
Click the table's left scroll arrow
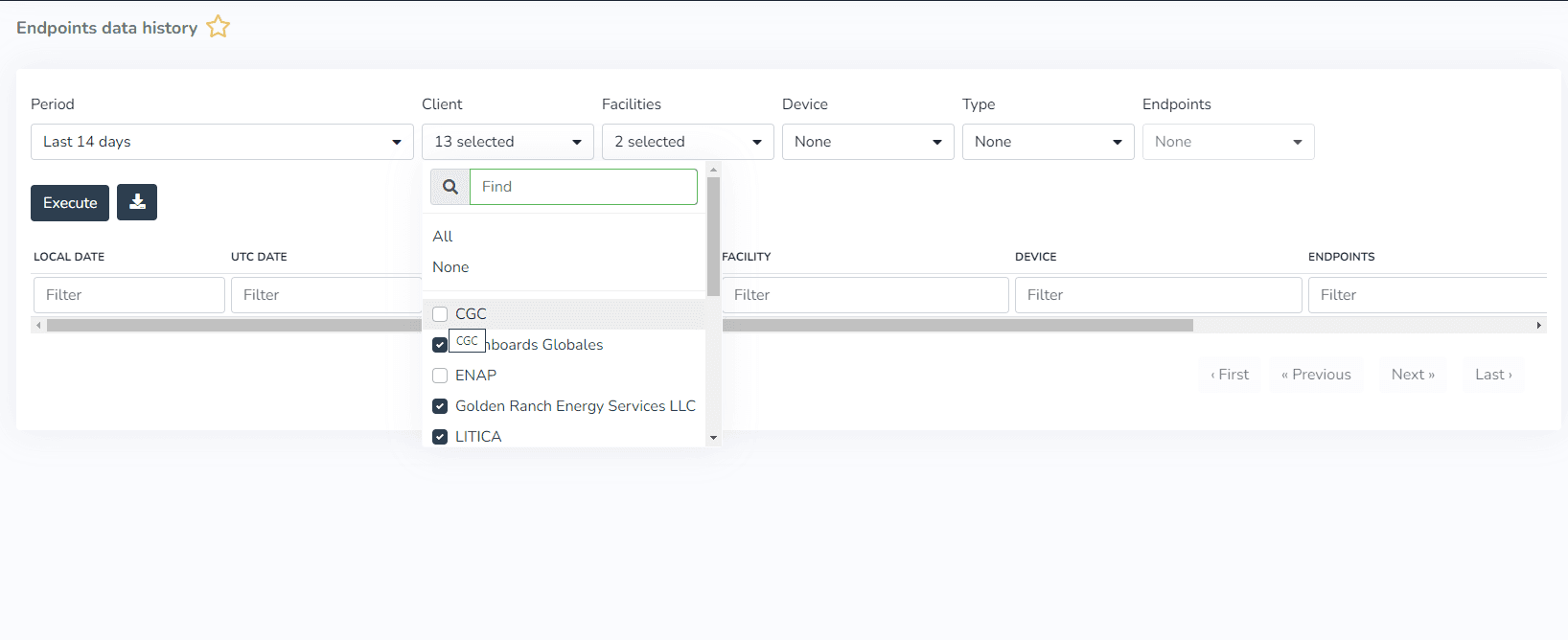click(x=38, y=326)
